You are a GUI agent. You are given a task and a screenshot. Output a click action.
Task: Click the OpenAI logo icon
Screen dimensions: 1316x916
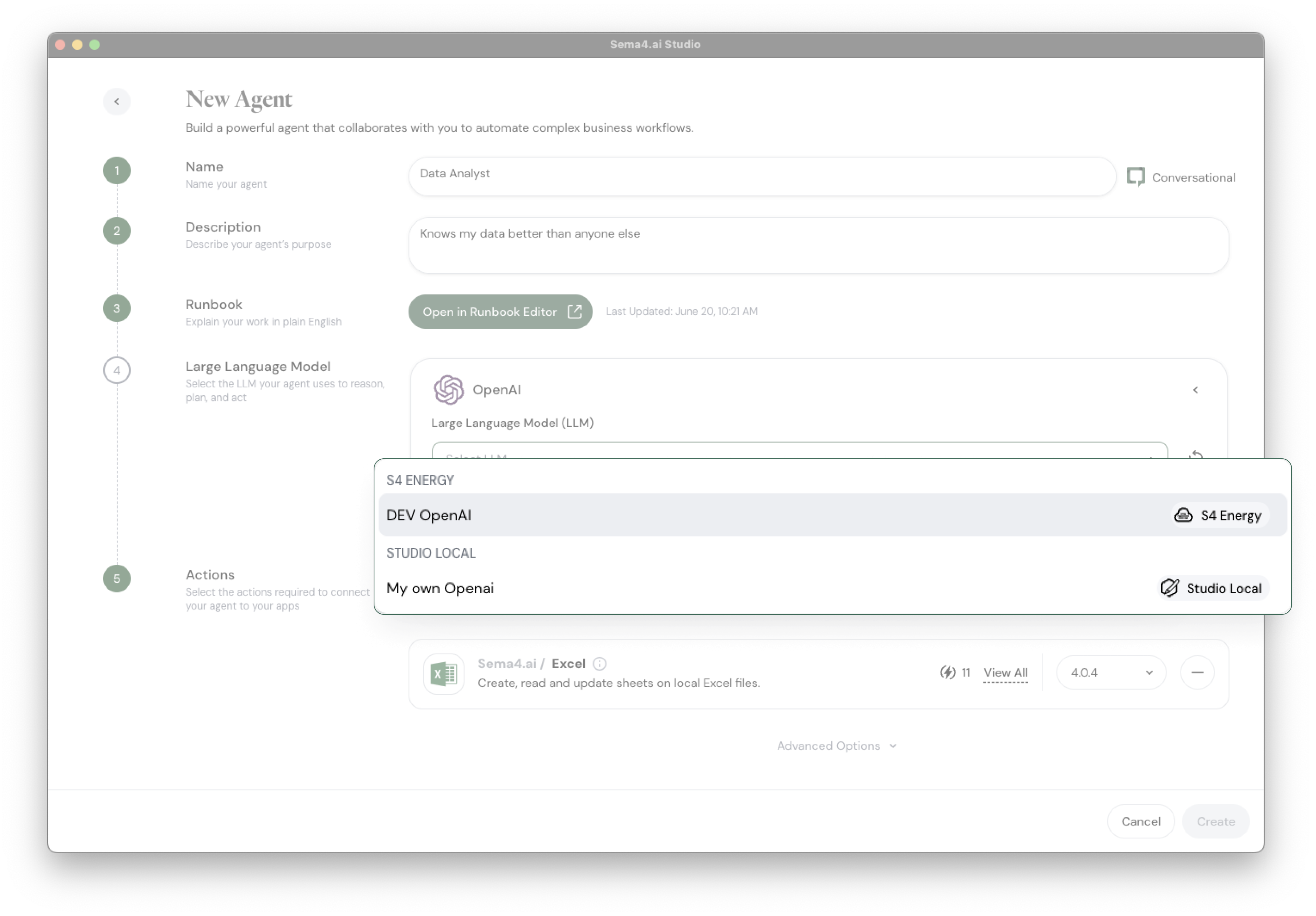(448, 390)
